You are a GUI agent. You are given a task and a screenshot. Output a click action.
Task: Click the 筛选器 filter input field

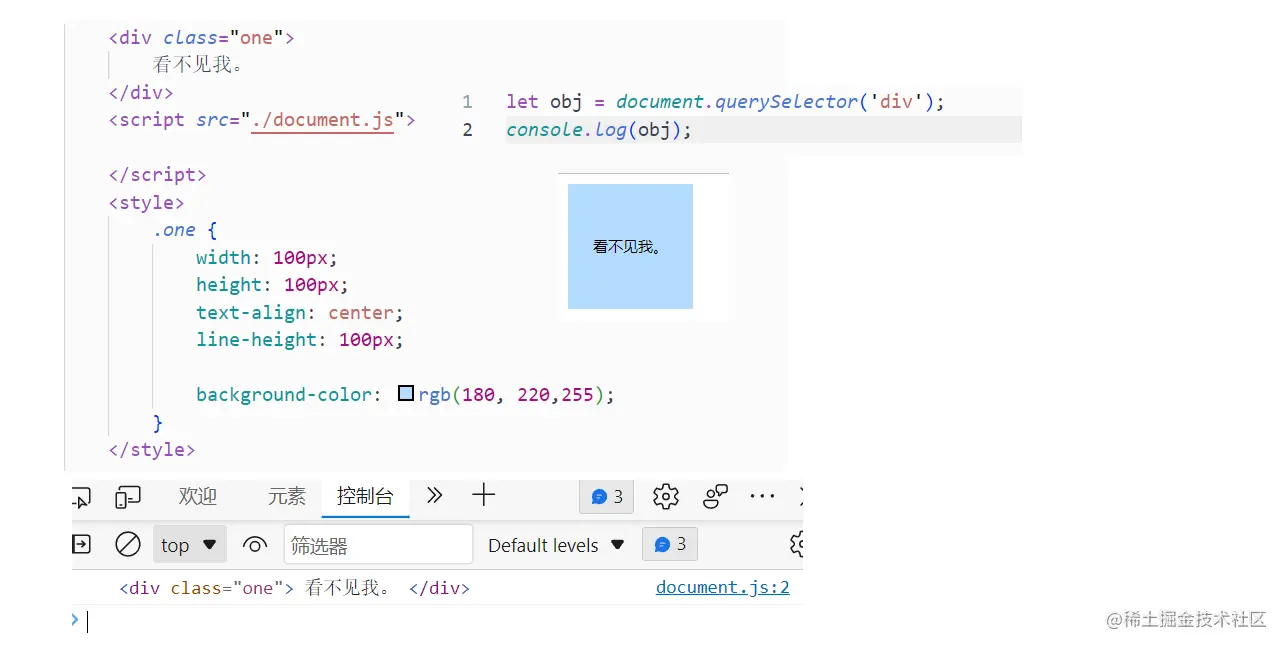378,545
